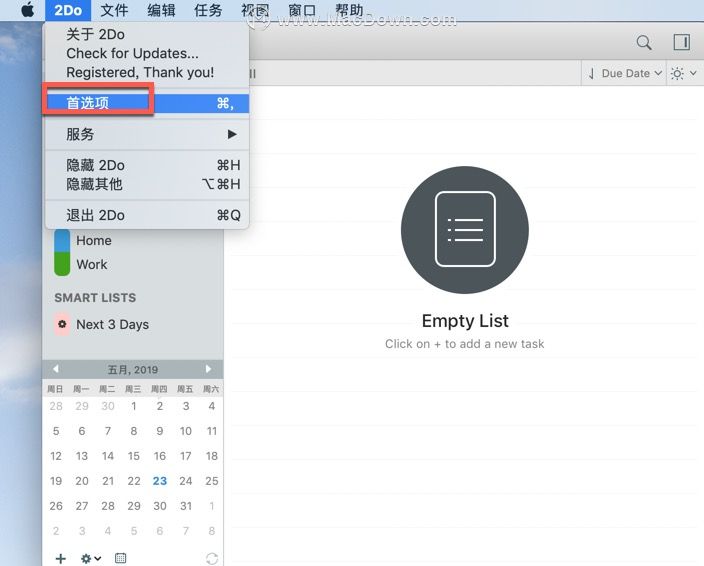
Task: Toggle the right sidebar panel icon
Action: pyautogui.click(x=682, y=42)
